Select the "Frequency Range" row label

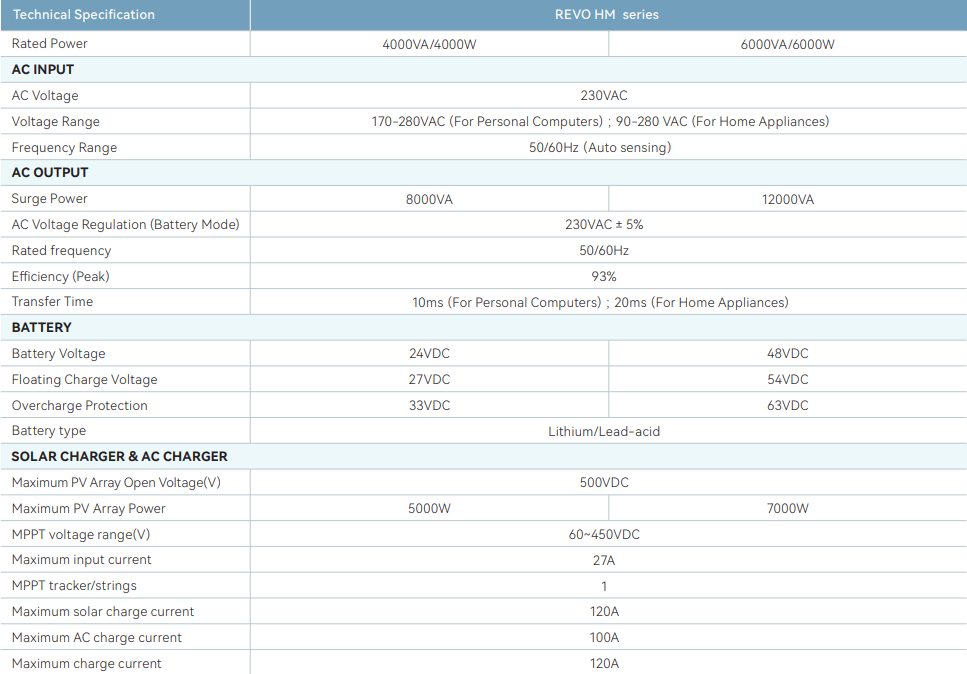(x=64, y=147)
